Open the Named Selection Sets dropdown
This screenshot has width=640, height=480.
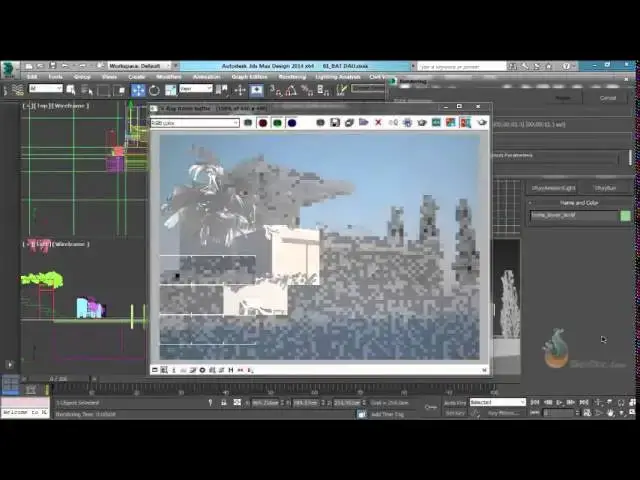click(368, 88)
